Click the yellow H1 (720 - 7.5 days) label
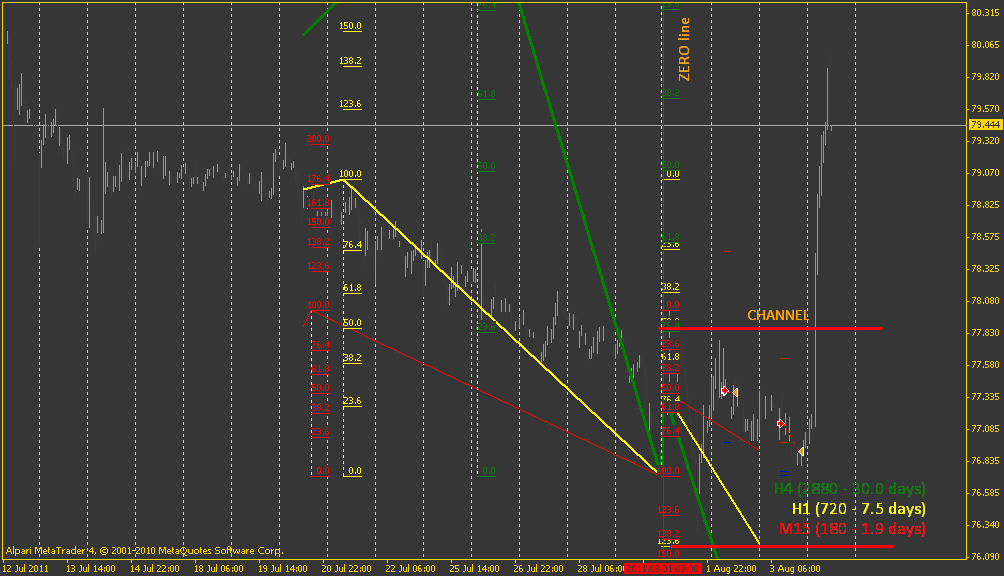Image resolution: width=1004 pixels, height=576 pixels. coord(859,509)
